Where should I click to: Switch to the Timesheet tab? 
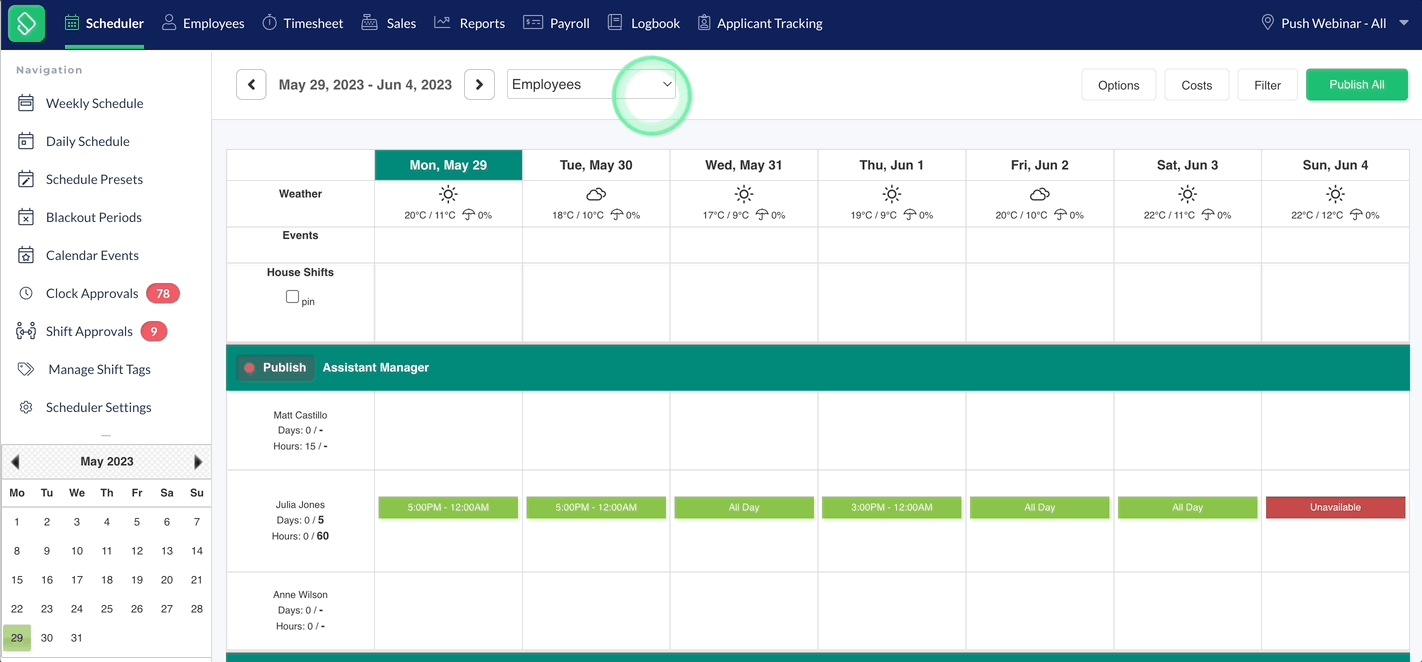(302, 23)
